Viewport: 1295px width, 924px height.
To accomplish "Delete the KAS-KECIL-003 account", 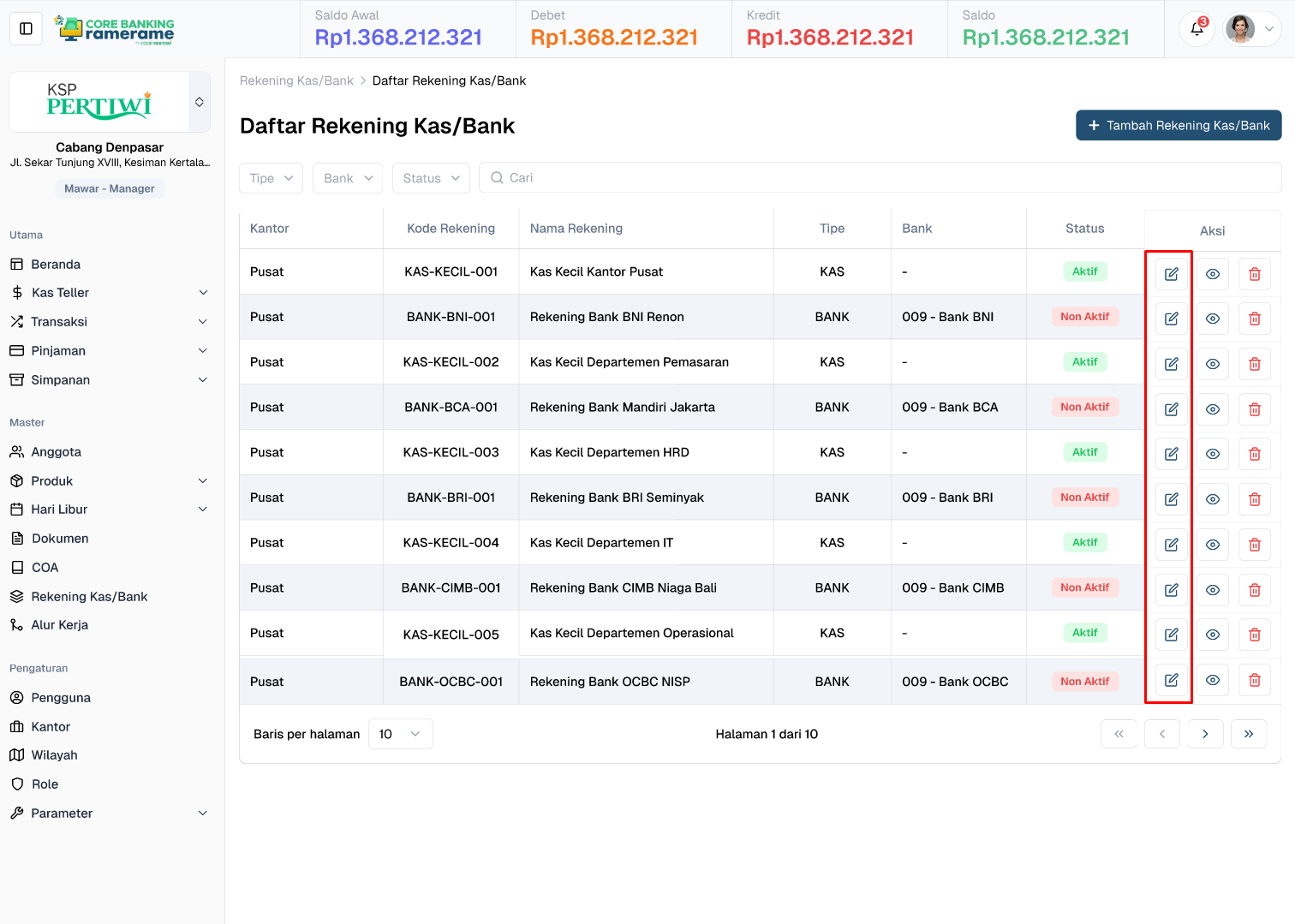I will pyautogui.click(x=1254, y=454).
